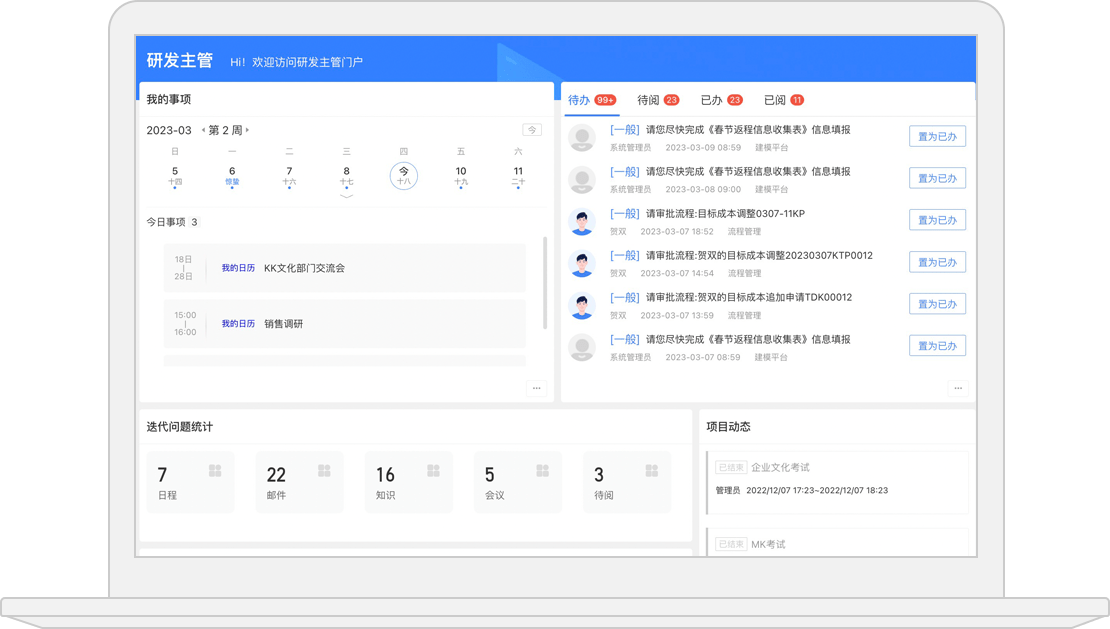Open the more menu in 我的事项 panel
This screenshot has height=629, width=1110.
pyautogui.click(x=536, y=388)
